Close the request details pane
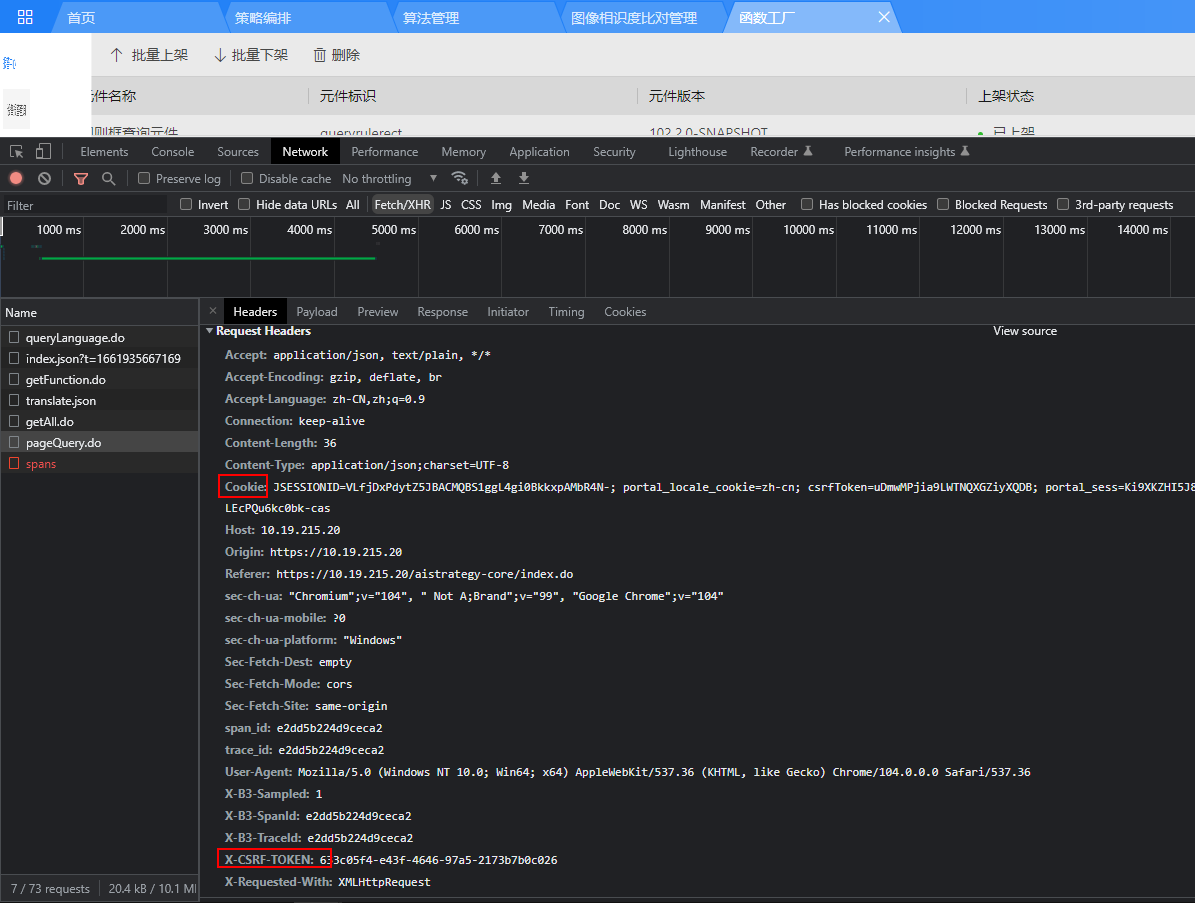The width and height of the screenshot is (1195, 903). [213, 311]
